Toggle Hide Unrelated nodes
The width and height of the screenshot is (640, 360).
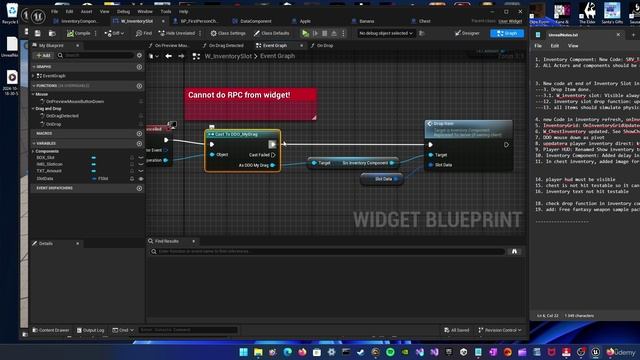click(x=177, y=33)
